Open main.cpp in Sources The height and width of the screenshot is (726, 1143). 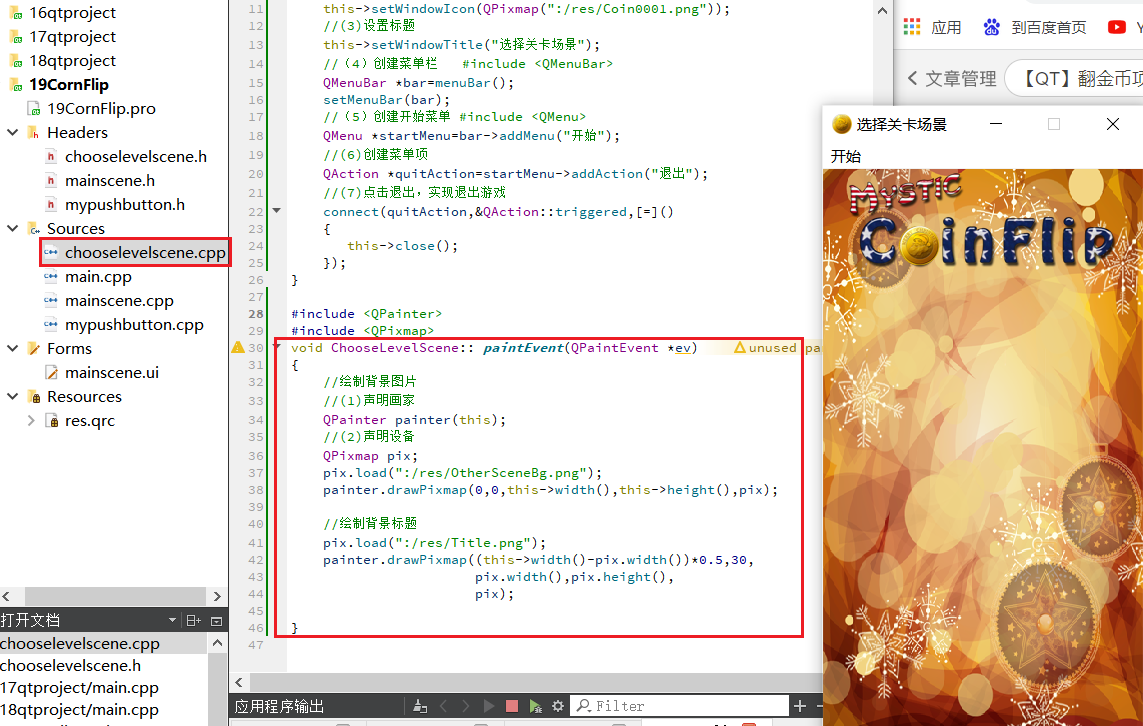point(98,277)
